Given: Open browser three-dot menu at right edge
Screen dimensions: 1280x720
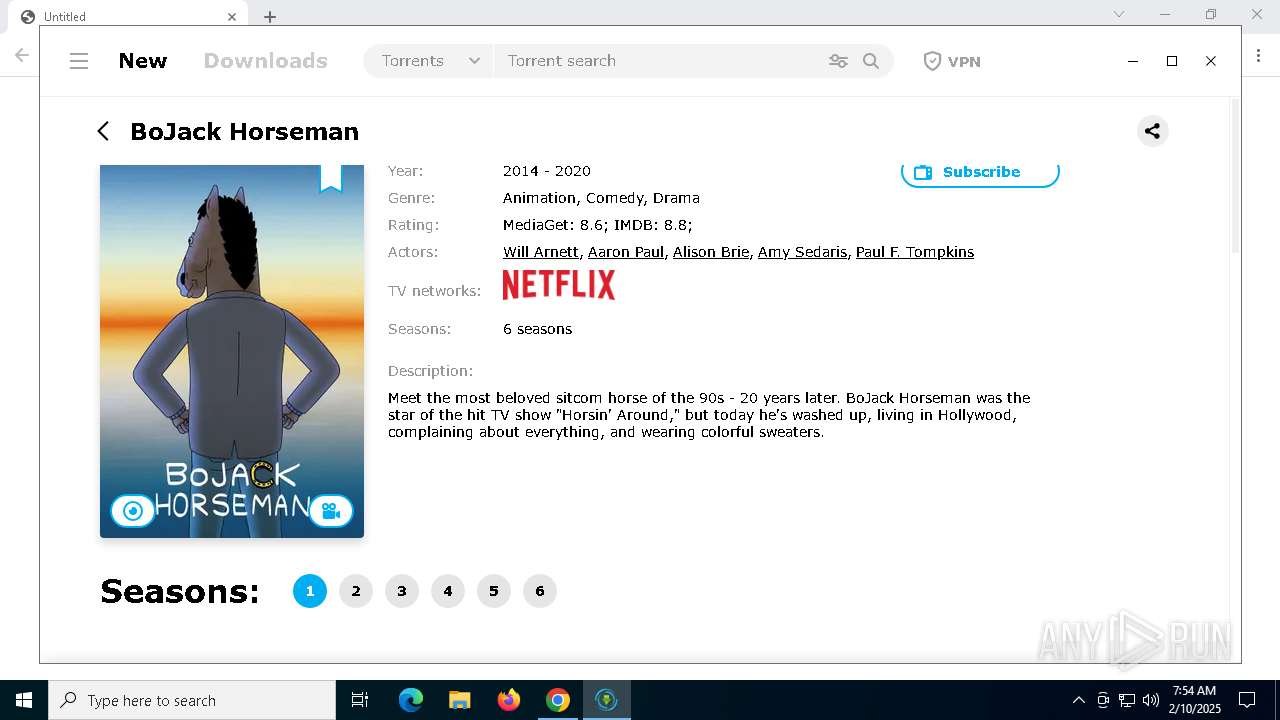Looking at the screenshot, I should (1259, 56).
